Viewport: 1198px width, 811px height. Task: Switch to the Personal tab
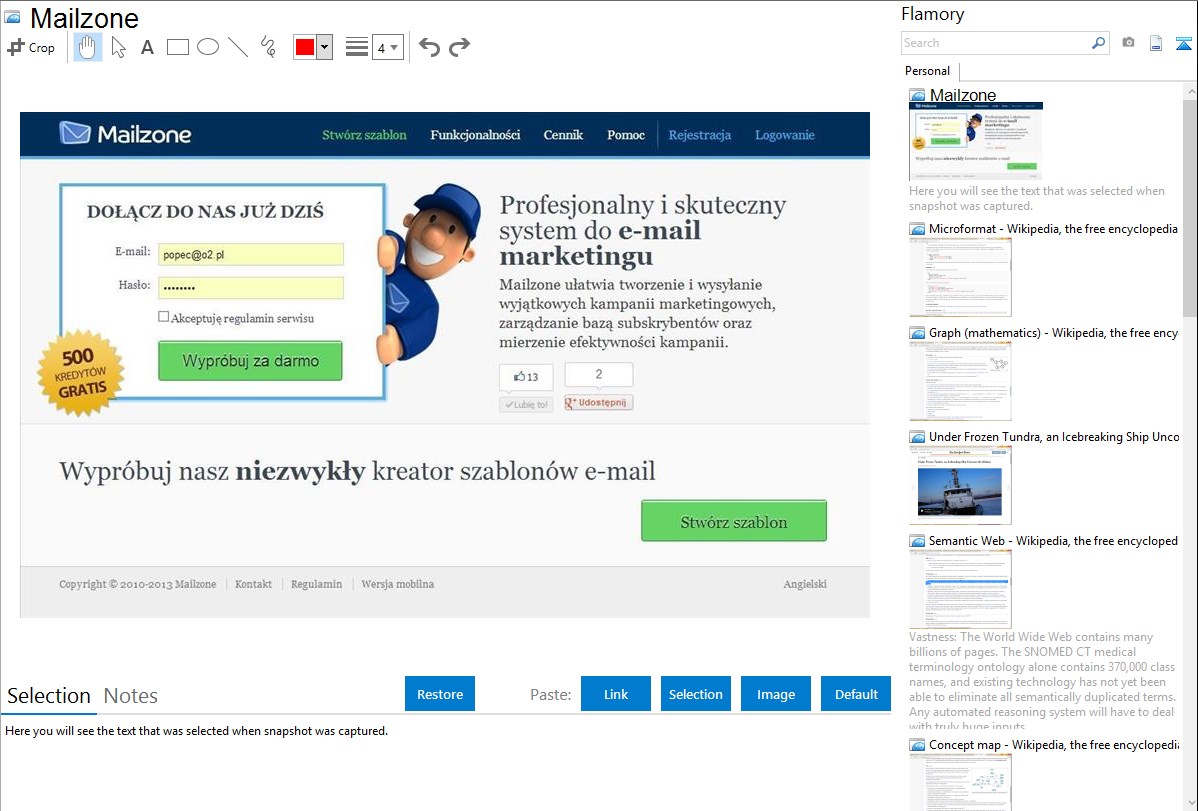pos(927,71)
